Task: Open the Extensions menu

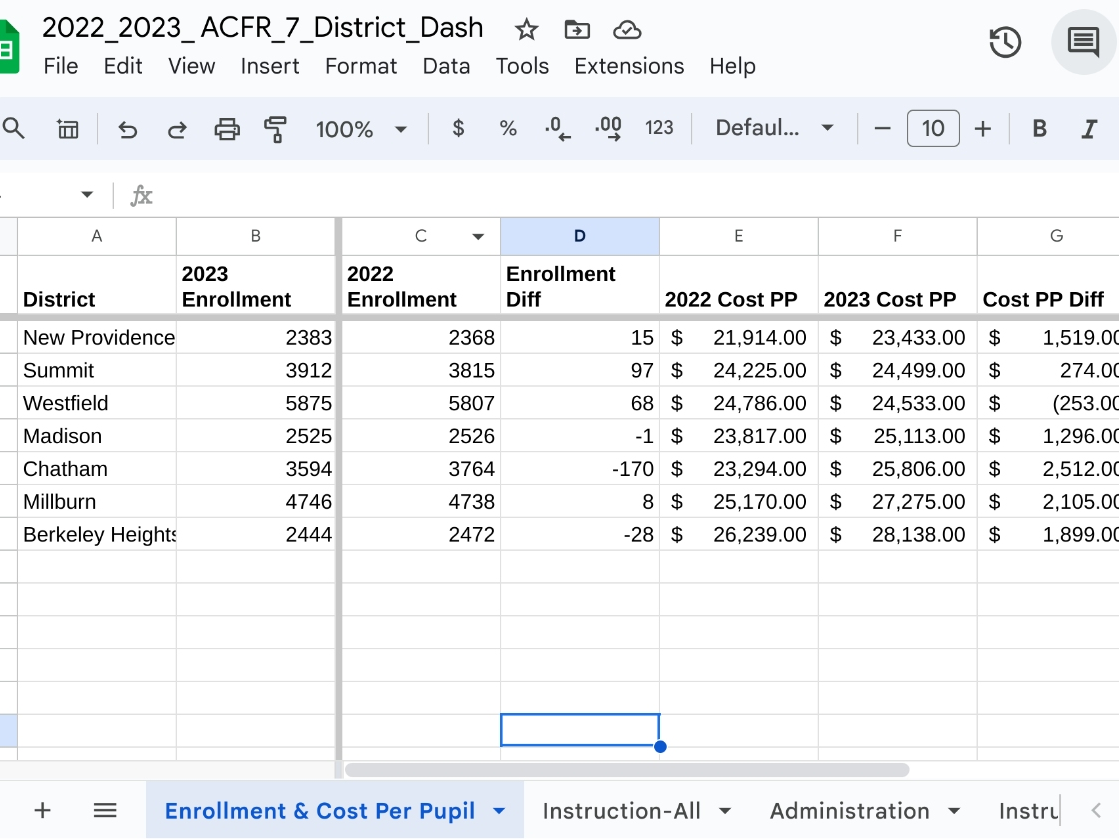Action: pos(629,66)
